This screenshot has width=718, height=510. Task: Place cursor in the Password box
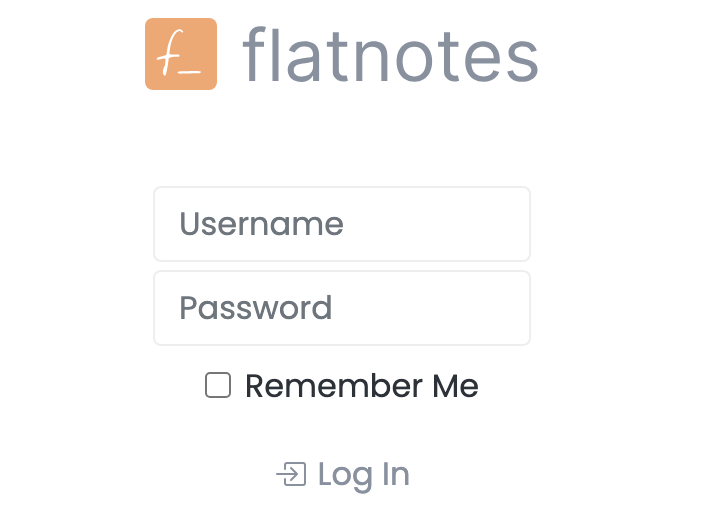(341, 308)
